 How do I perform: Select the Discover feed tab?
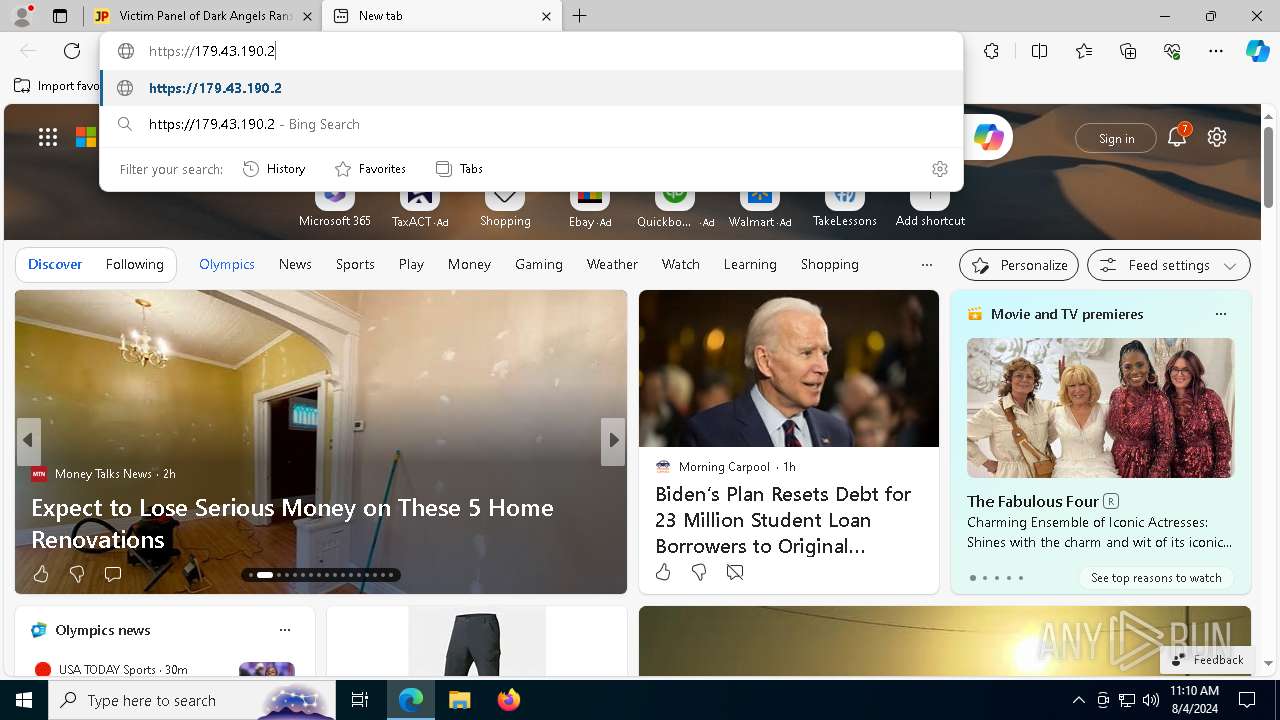[x=55, y=264]
